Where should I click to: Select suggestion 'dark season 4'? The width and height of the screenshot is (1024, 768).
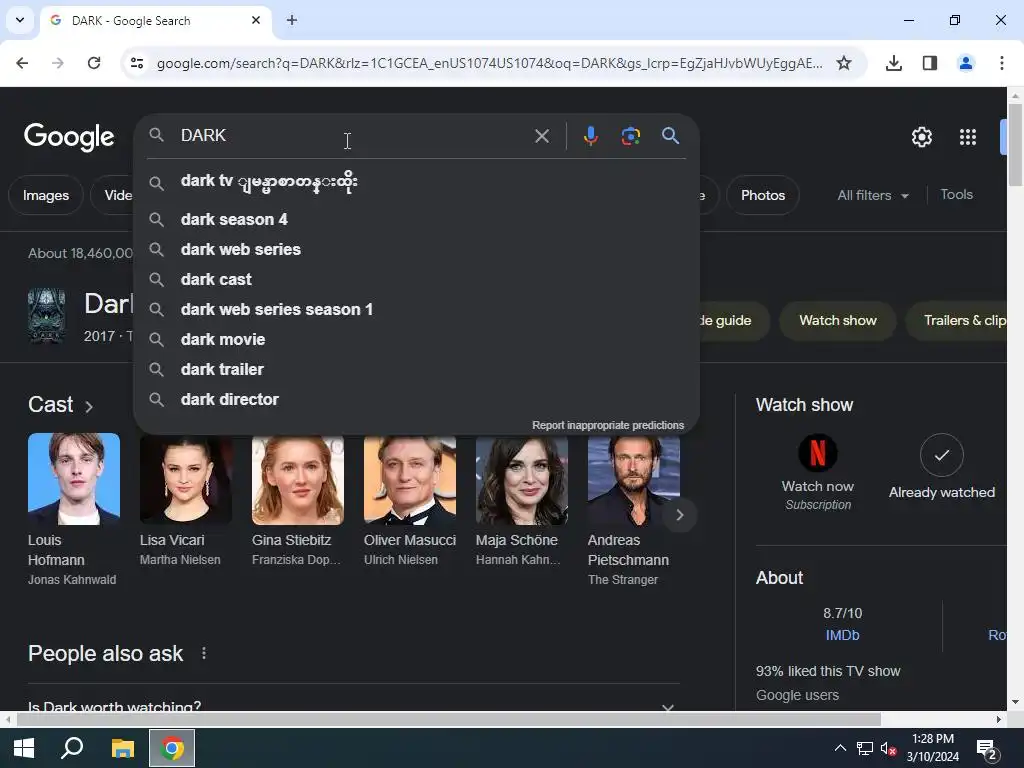pyautogui.click(x=416, y=219)
